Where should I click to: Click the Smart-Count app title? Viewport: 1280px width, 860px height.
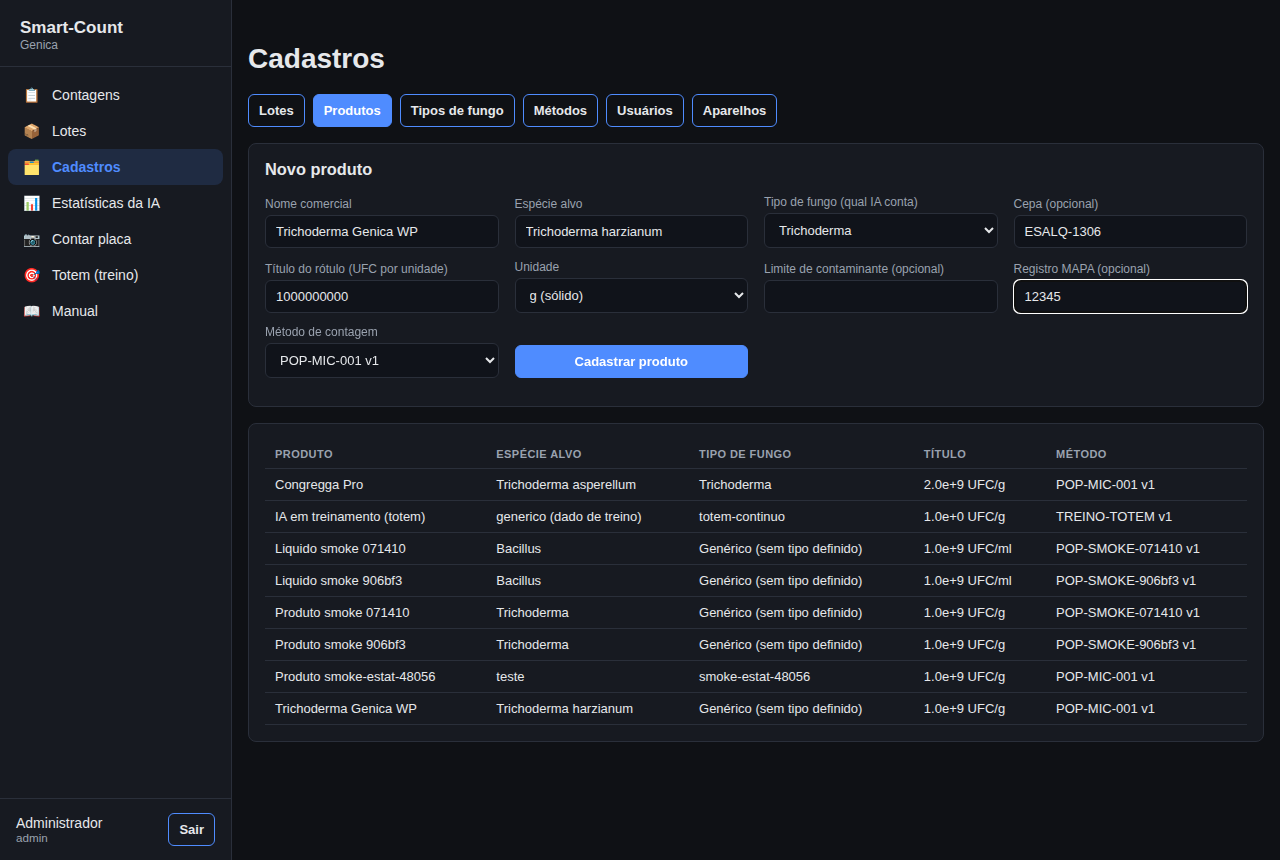point(72,27)
